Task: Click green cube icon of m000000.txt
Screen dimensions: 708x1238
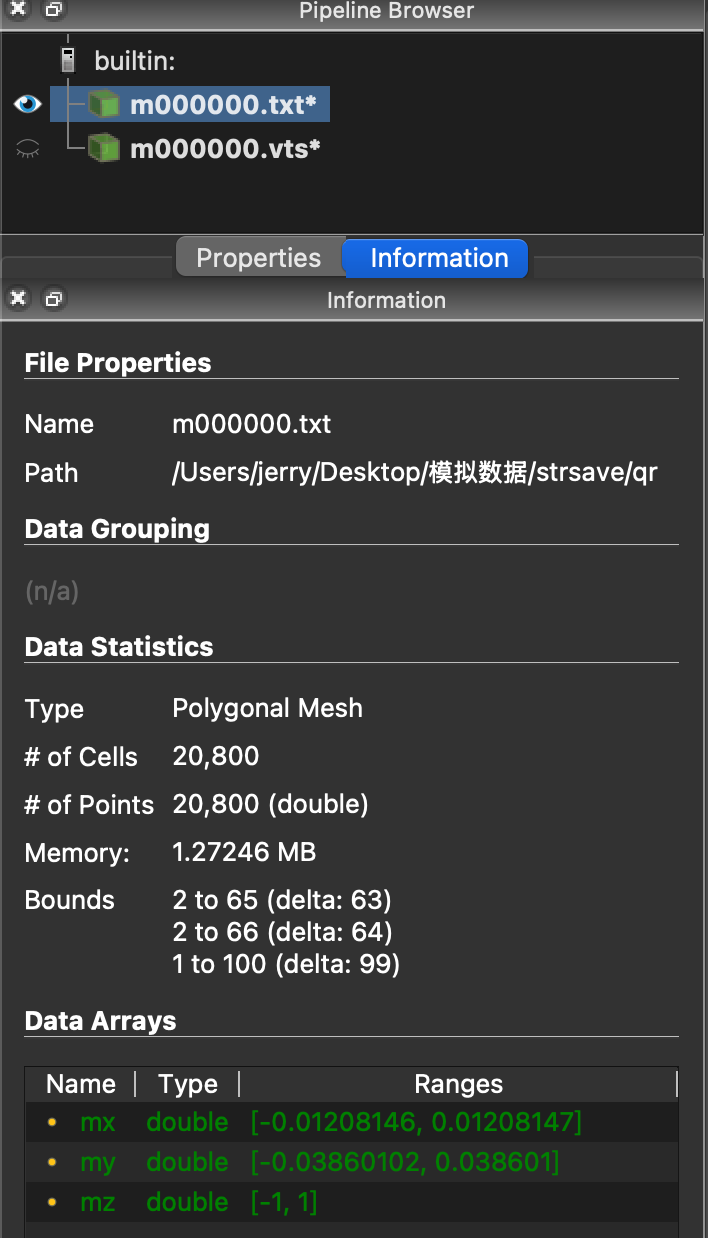Action: click(x=104, y=104)
